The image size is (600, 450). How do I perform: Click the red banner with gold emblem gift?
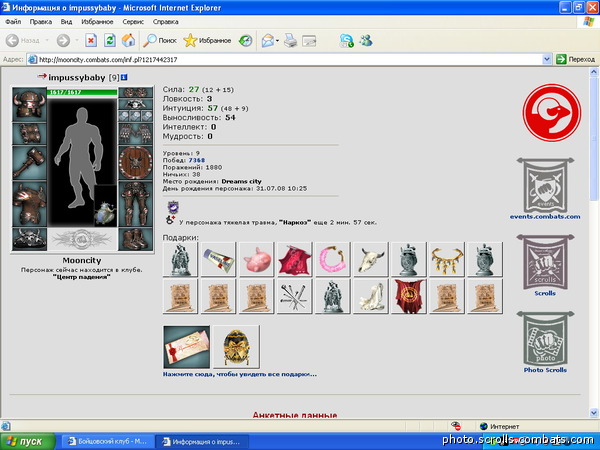coord(409,296)
